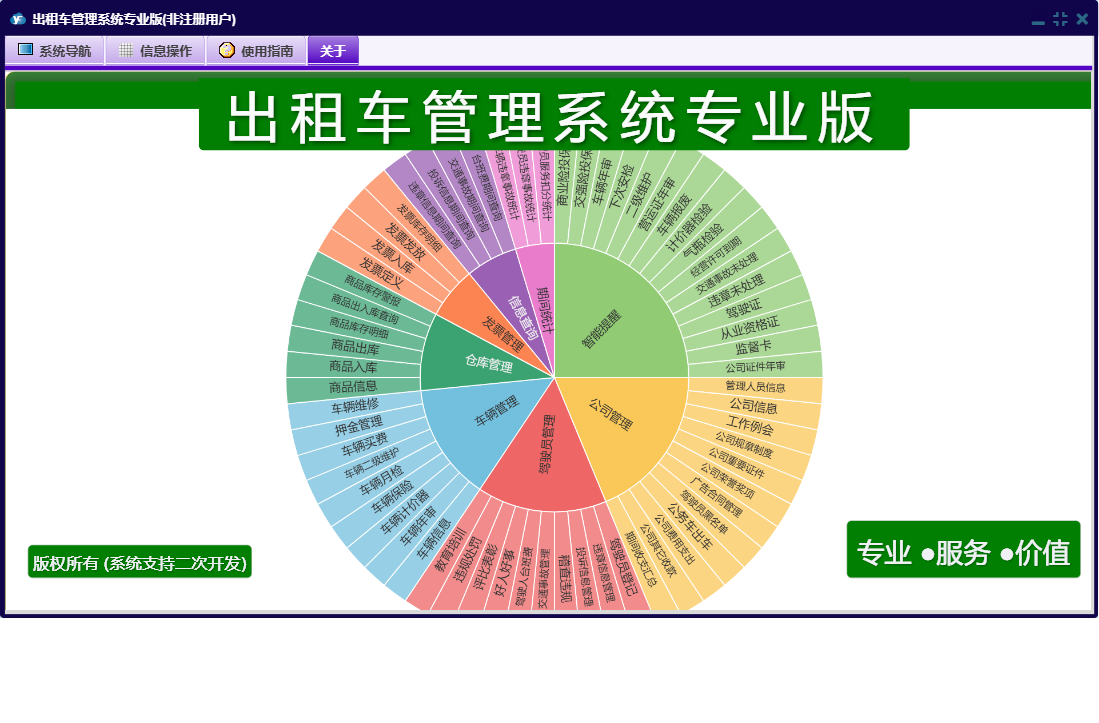Click the app logo icon in title bar

(x=17, y=18)
